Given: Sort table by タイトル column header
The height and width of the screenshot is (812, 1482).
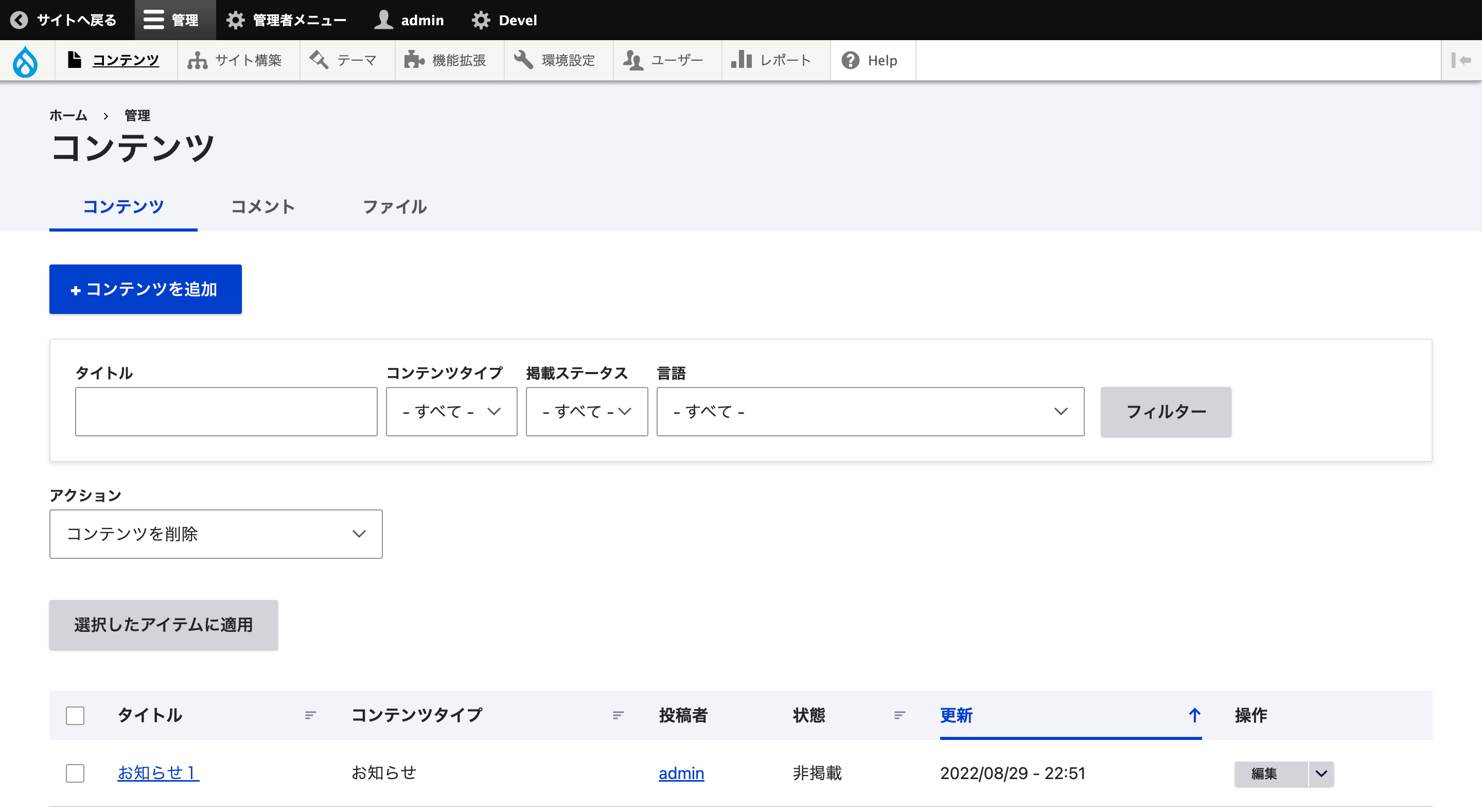Looking at the screenshot, I should click(x=150, y=715).
